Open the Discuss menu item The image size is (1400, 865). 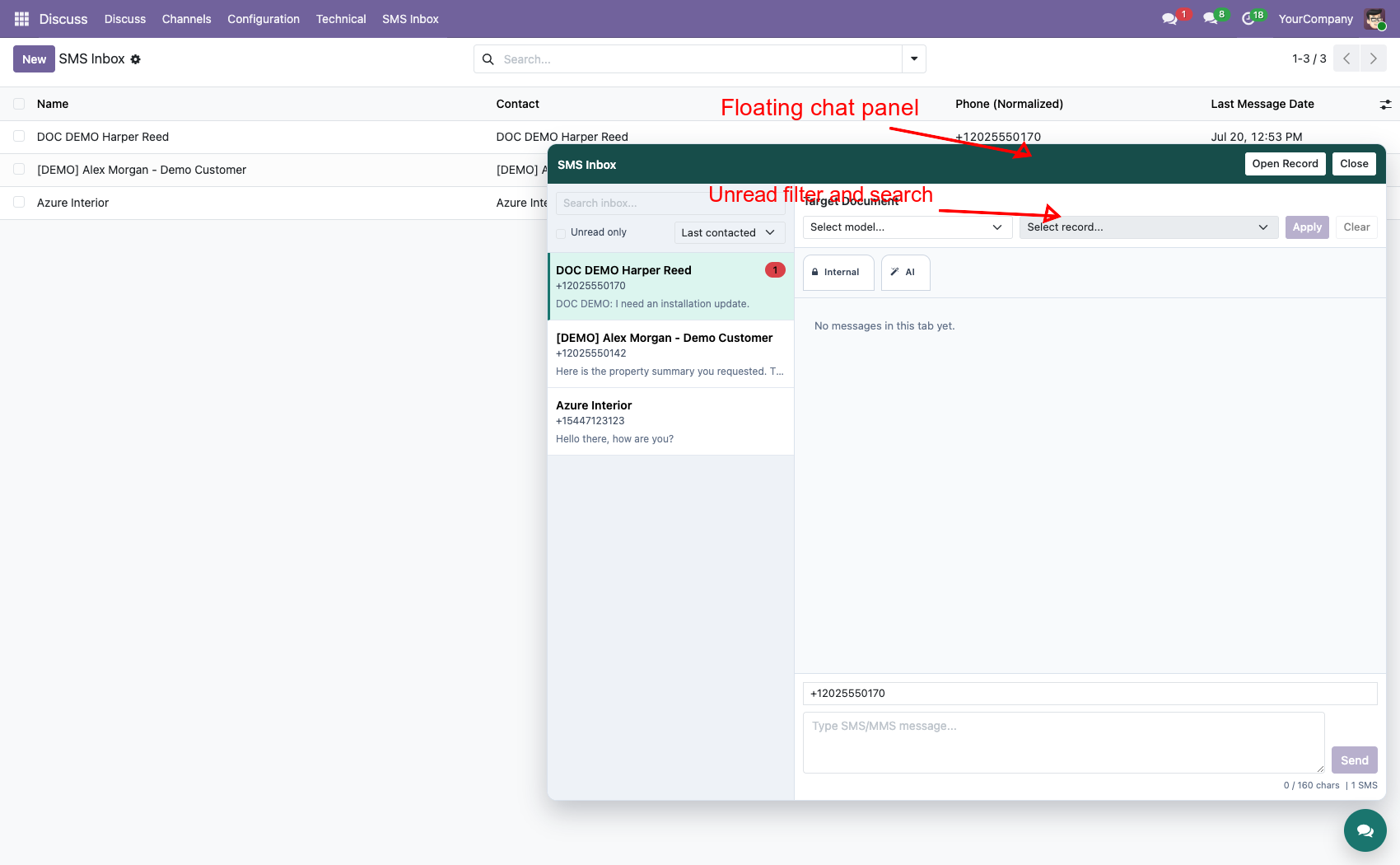[125, 19]
